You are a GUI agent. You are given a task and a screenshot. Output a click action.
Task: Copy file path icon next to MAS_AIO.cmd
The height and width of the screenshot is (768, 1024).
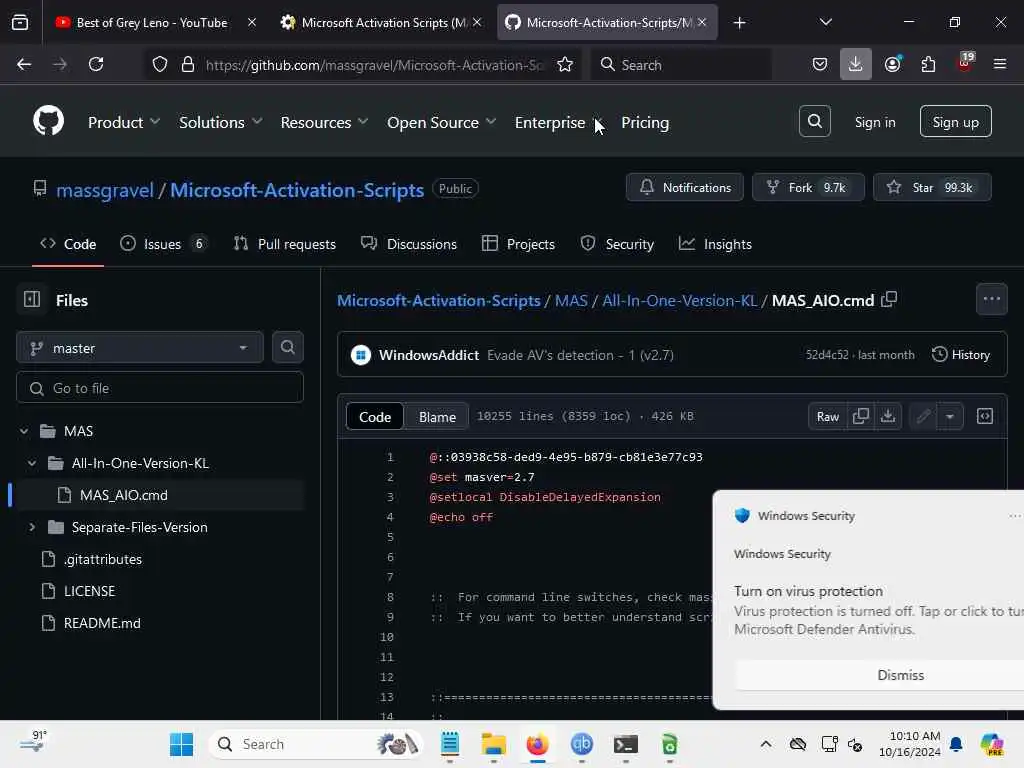888,300
